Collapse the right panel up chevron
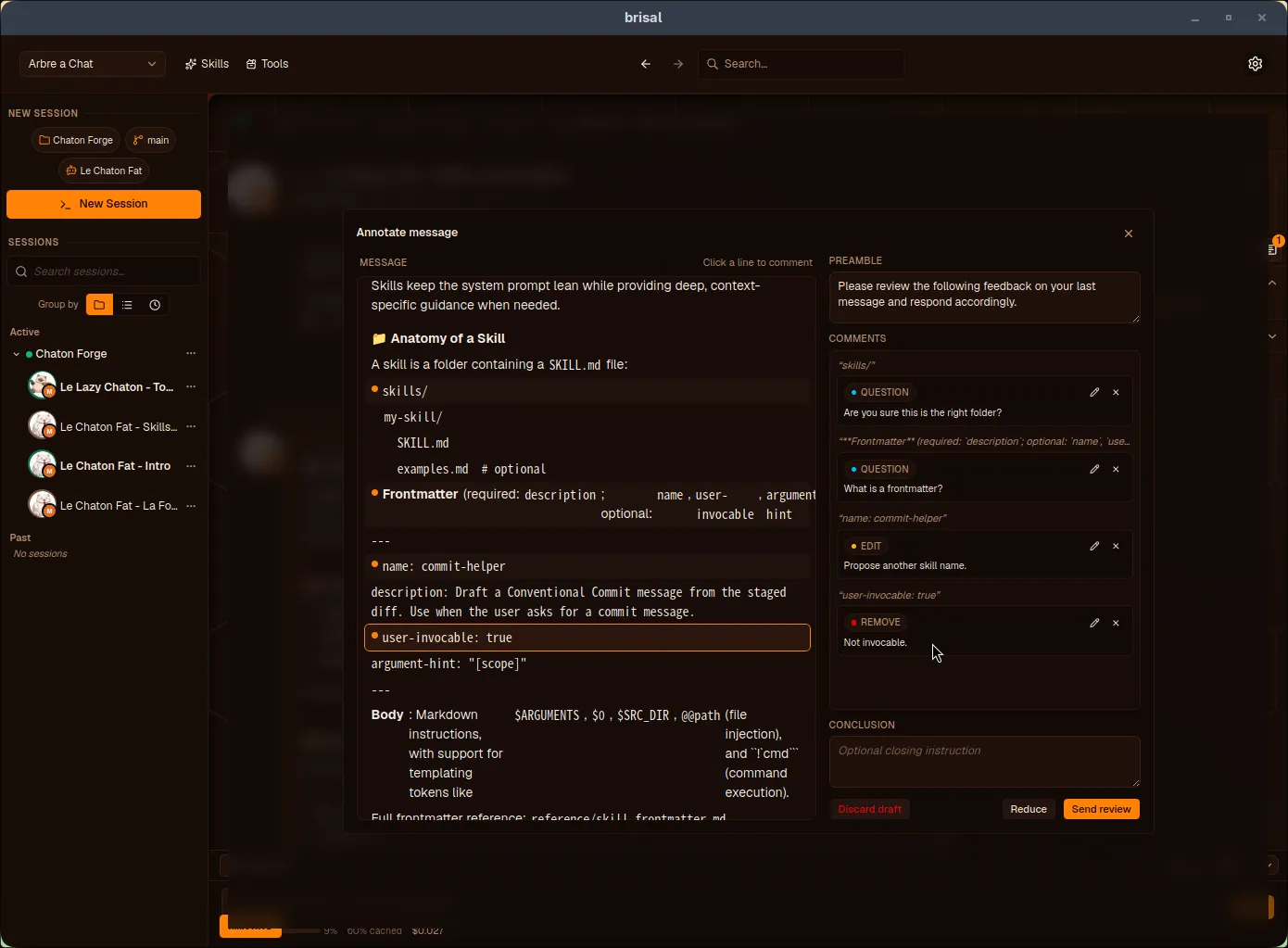Viewport: 1288px width, 948px height. click(1272, 283)
